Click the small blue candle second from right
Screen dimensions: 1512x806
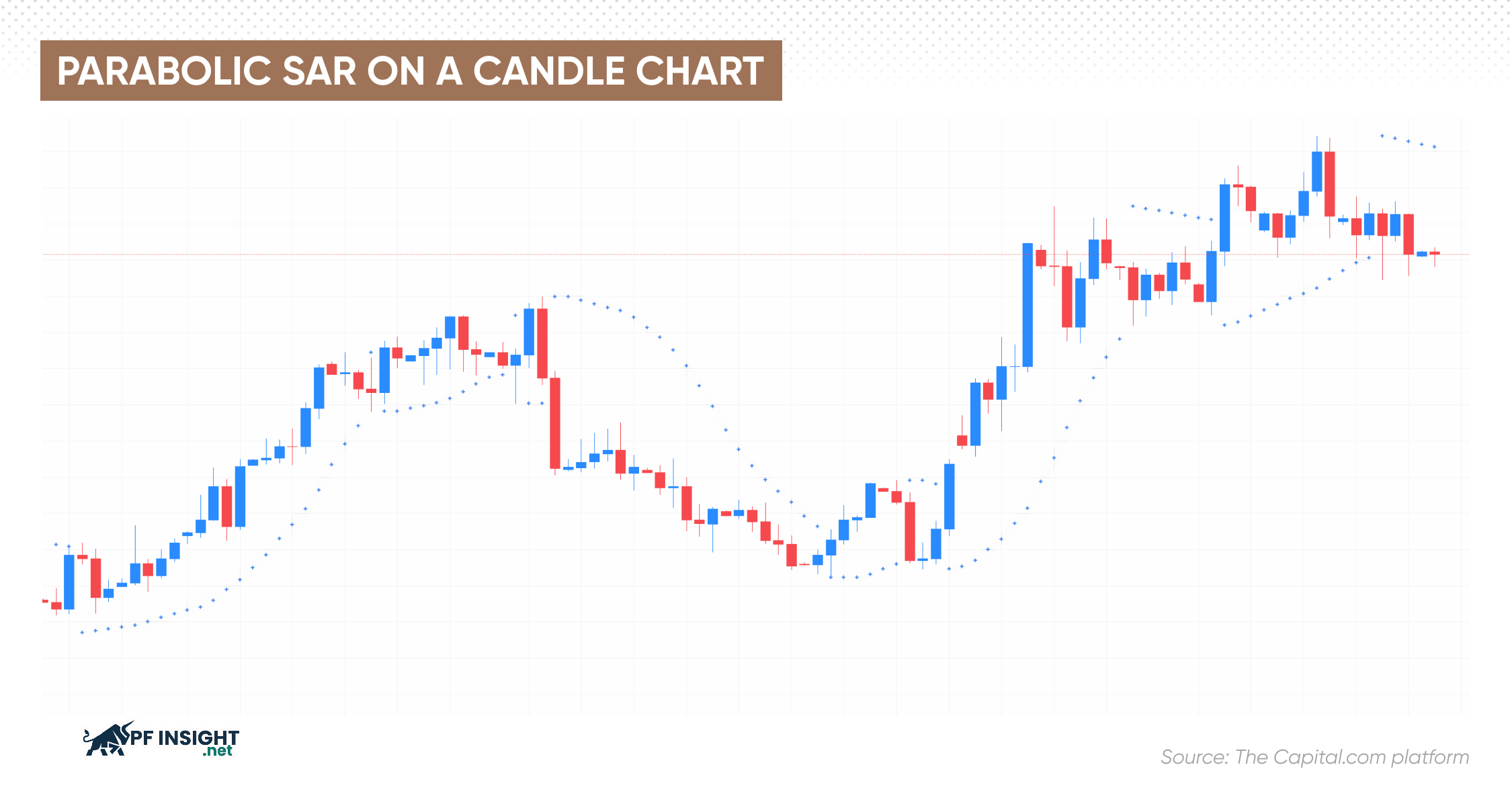click(x=1422, y=254)
